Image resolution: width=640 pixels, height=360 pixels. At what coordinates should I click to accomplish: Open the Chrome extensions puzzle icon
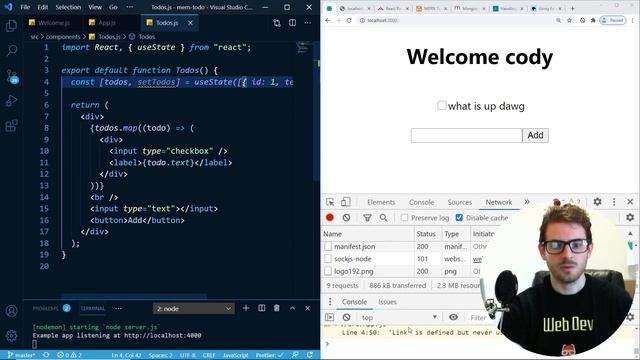(x=593, y=20)
